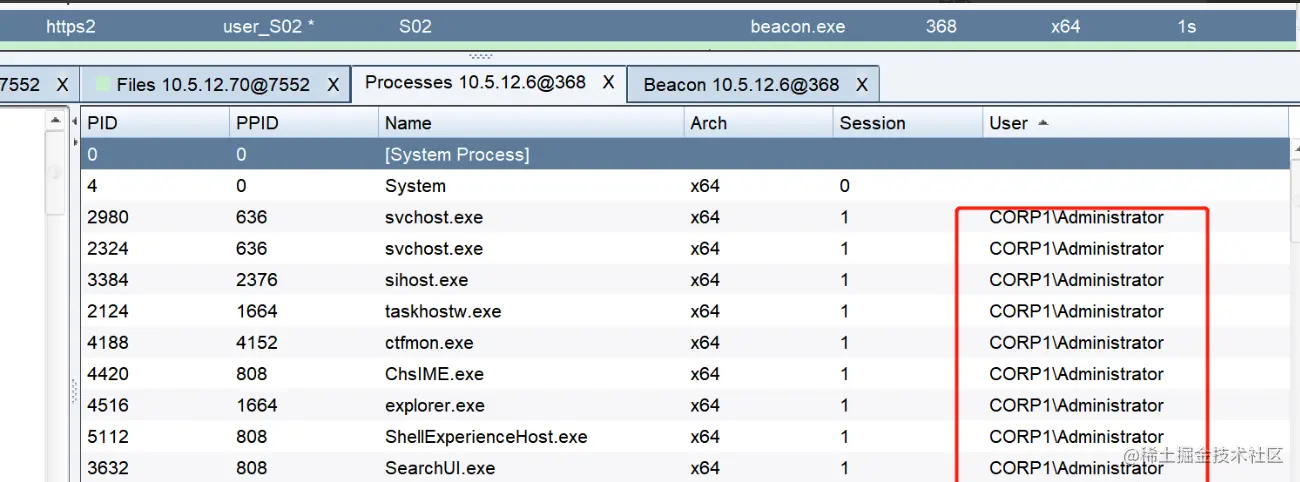Click PID cell 2980
Viewport: 1300px width, 482px height.
tap(108, 217)
